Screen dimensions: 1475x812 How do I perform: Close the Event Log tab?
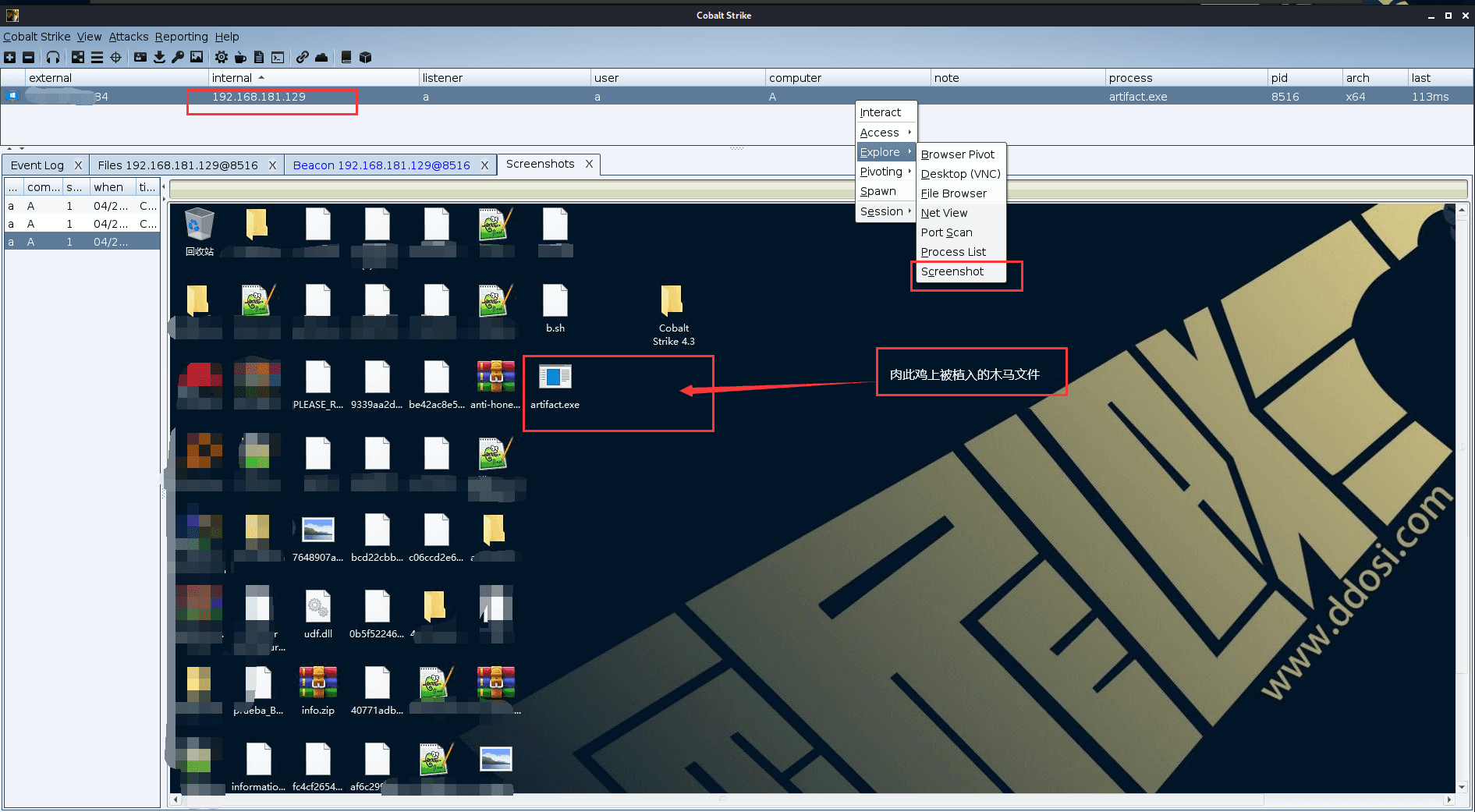click(x=78, y=165)
